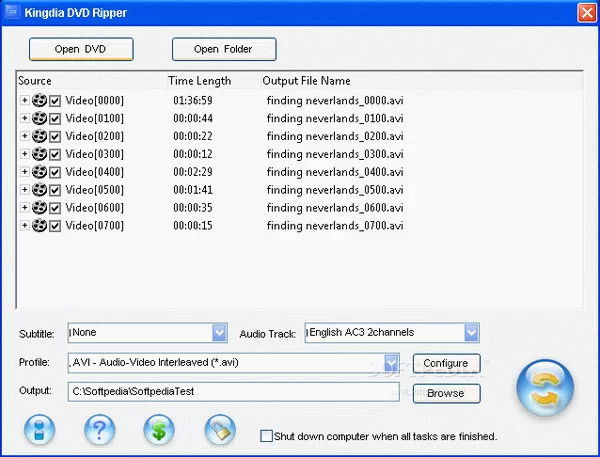
Task: Select the Video[0000] row label
Action: (x=95, y=101)
